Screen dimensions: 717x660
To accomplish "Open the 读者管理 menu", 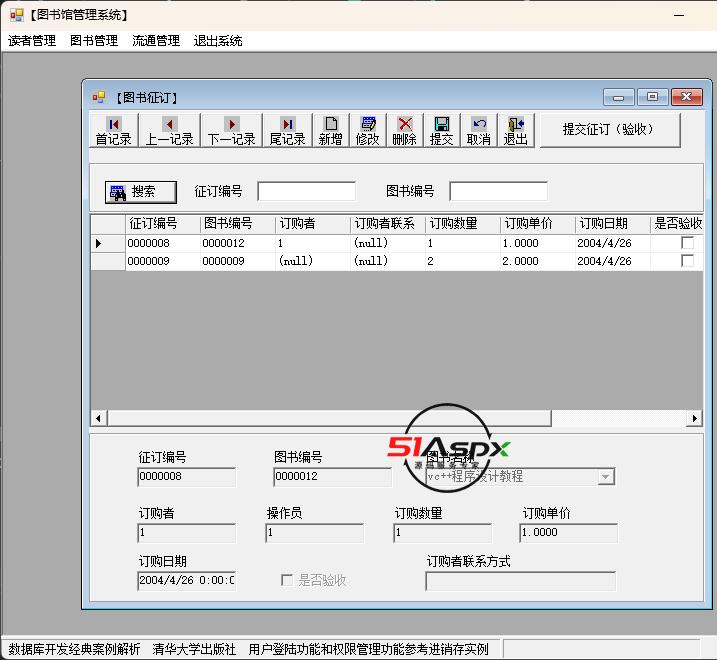I will click(x=32, y=41).
